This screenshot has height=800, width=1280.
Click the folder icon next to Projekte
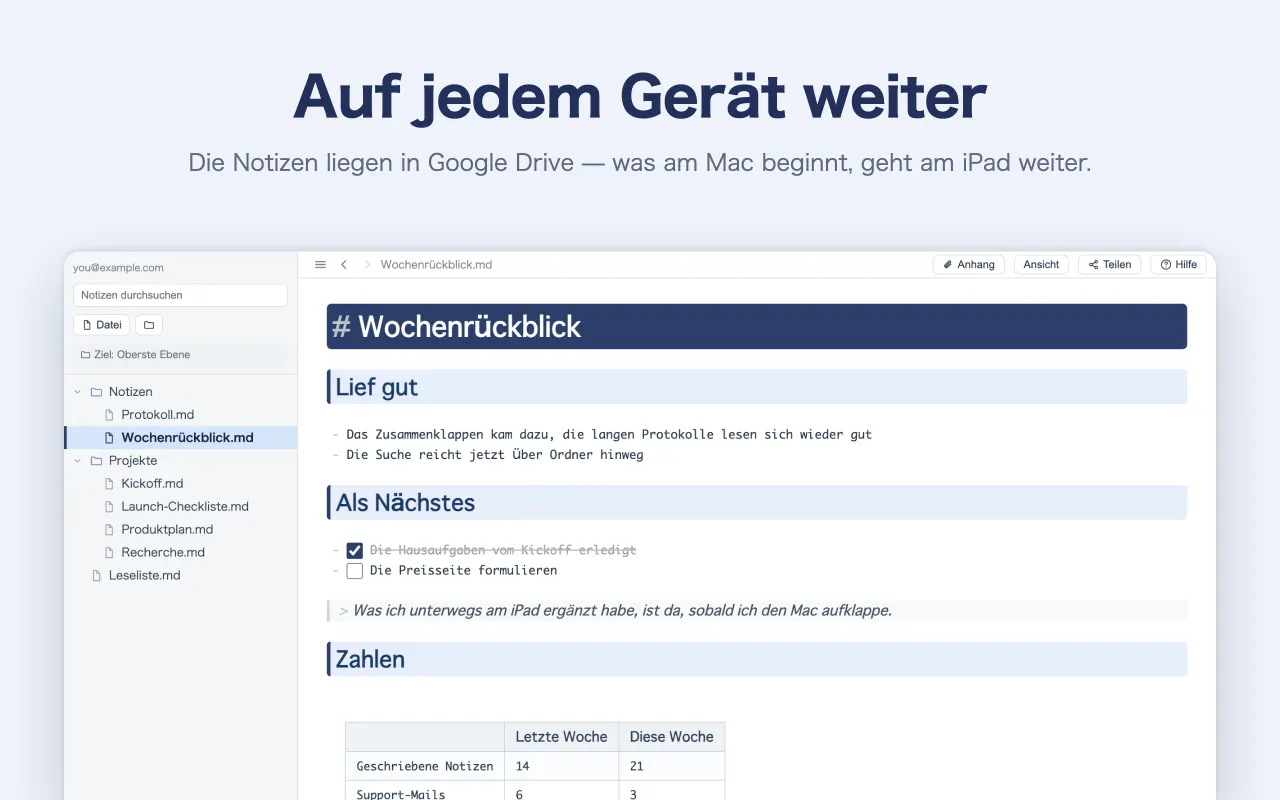97,461
